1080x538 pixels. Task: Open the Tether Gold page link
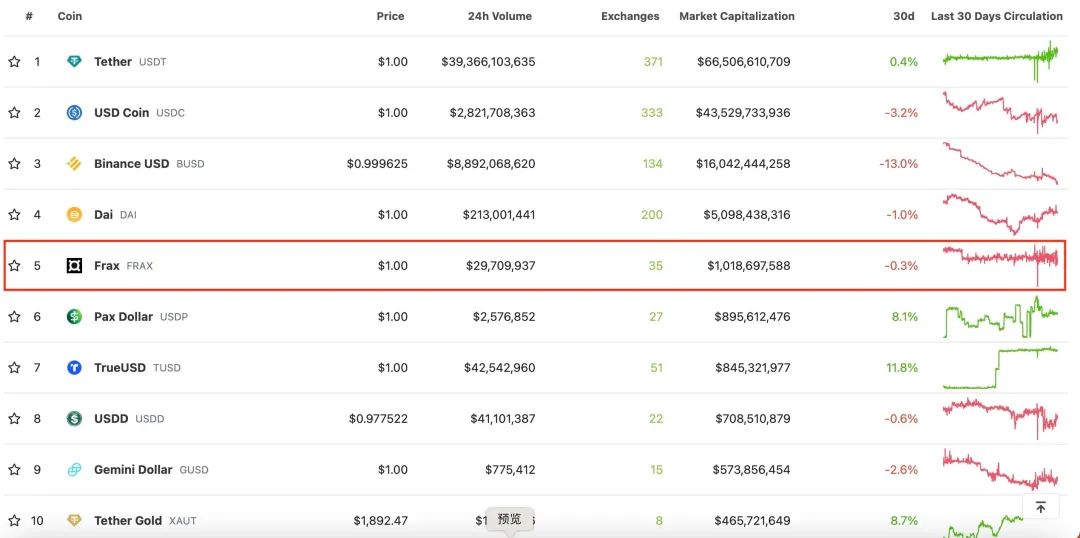[x=128, y=521]
